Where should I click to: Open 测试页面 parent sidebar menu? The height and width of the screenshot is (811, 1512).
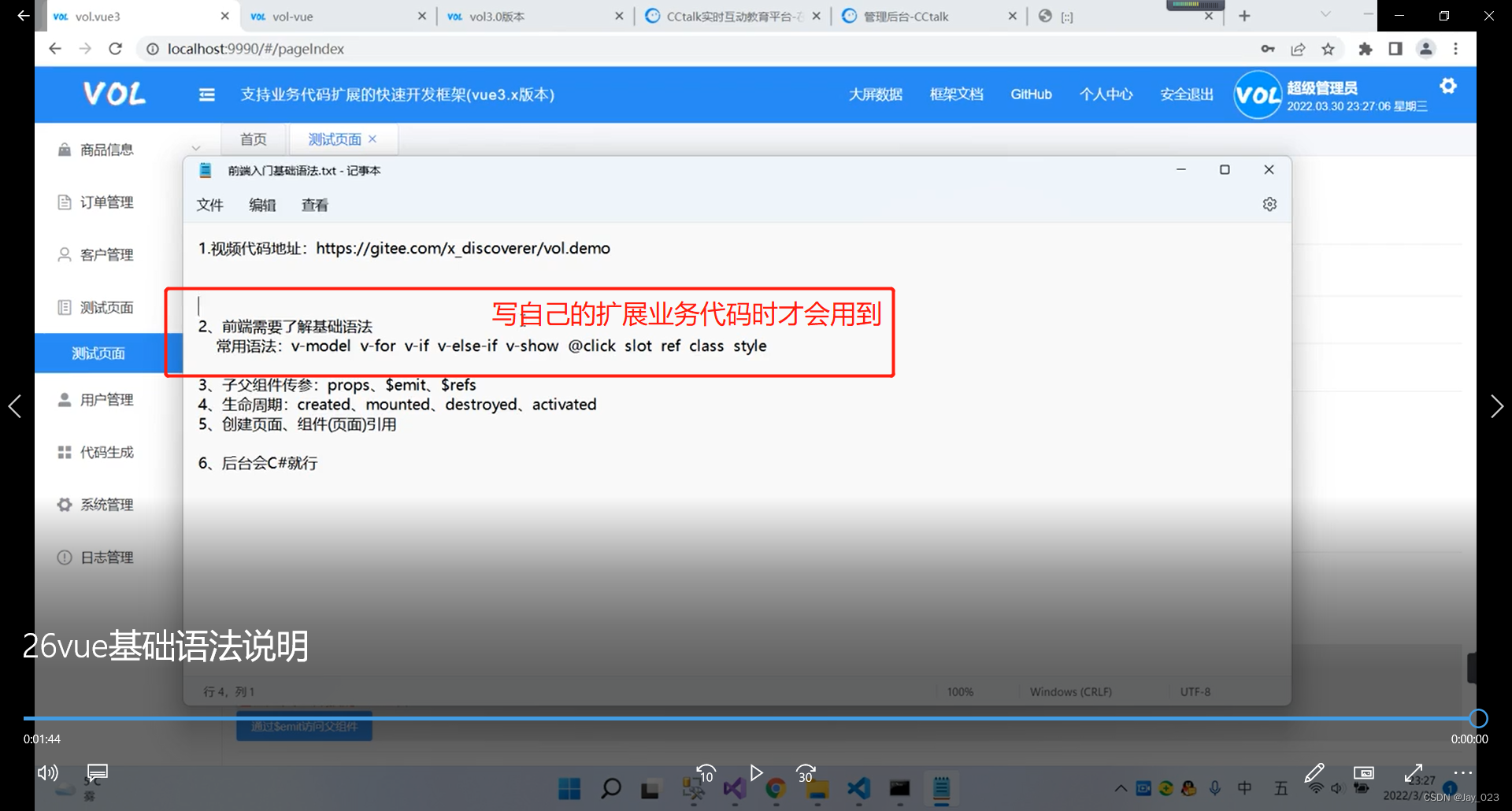point(106,308)
